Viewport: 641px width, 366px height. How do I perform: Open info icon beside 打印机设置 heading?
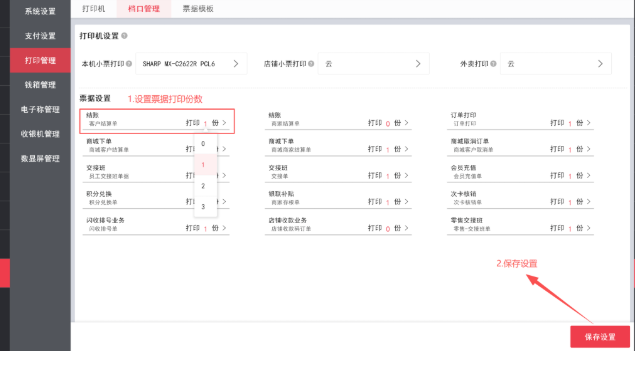124,36
